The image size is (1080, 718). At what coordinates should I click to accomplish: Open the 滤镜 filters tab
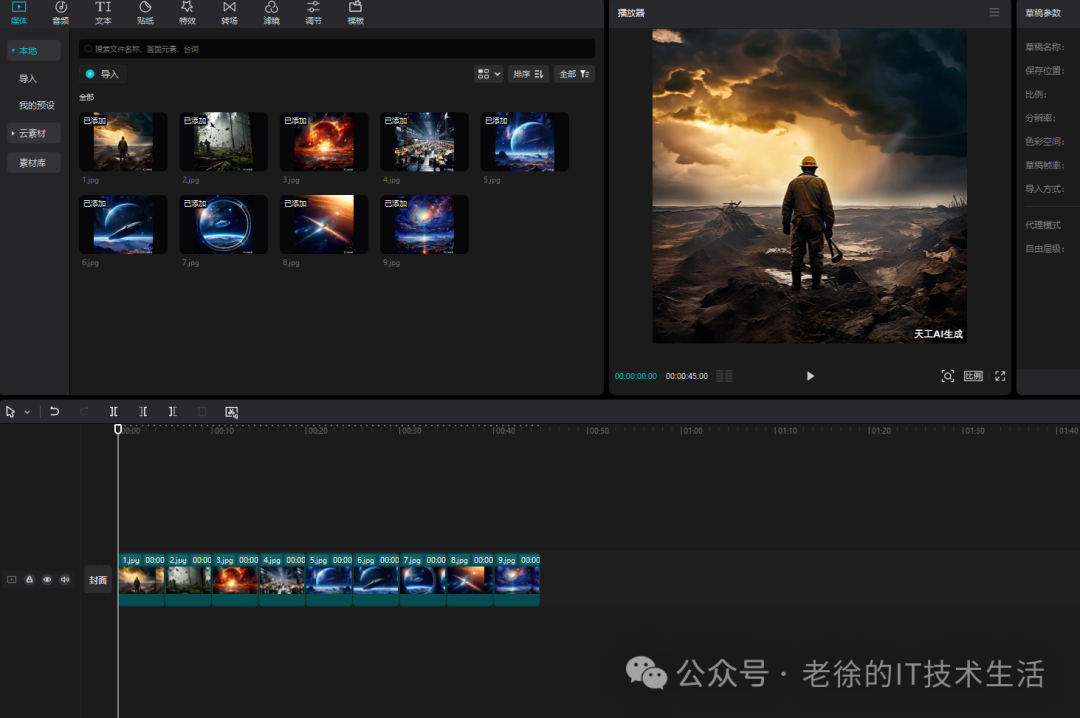pos(271,13)
